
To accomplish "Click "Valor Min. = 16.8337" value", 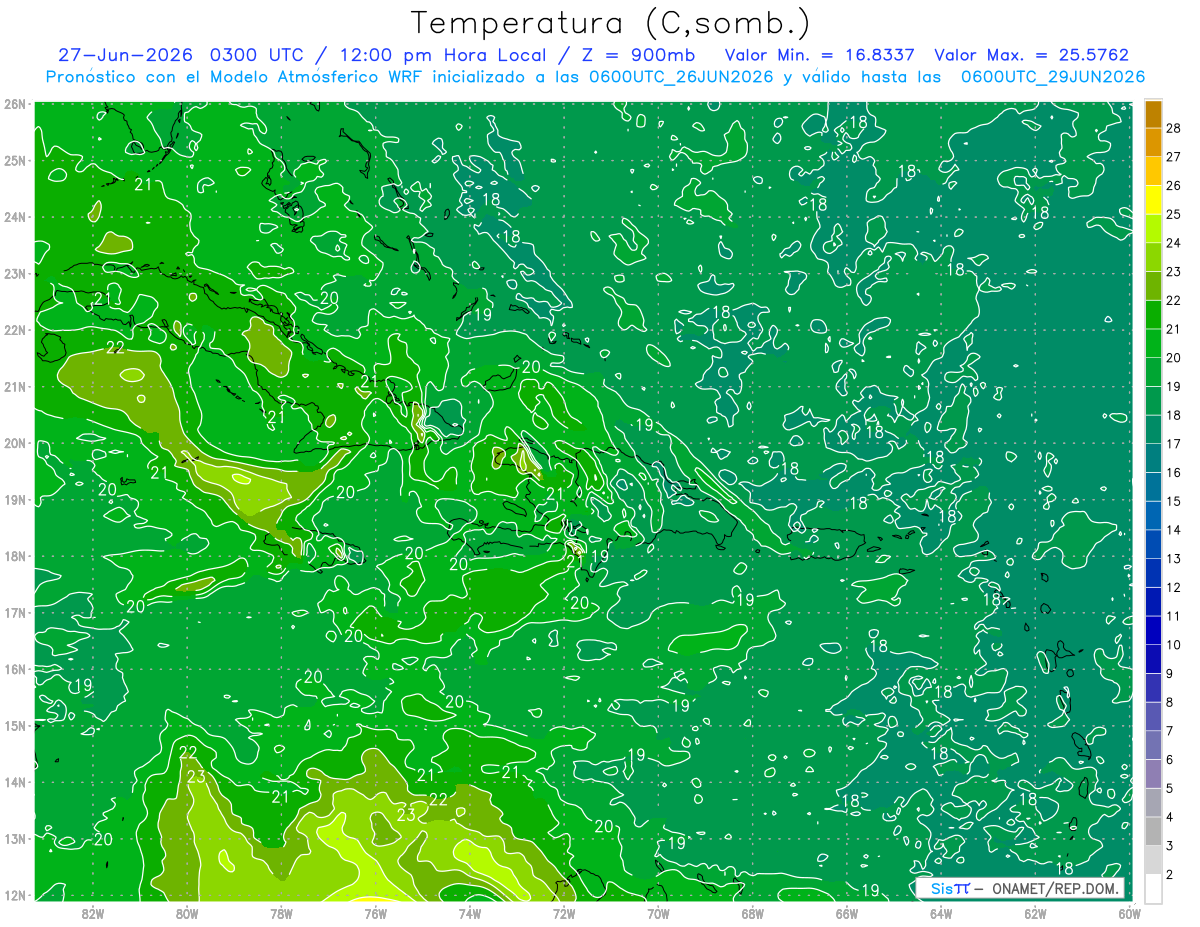I will coord(820,55).
